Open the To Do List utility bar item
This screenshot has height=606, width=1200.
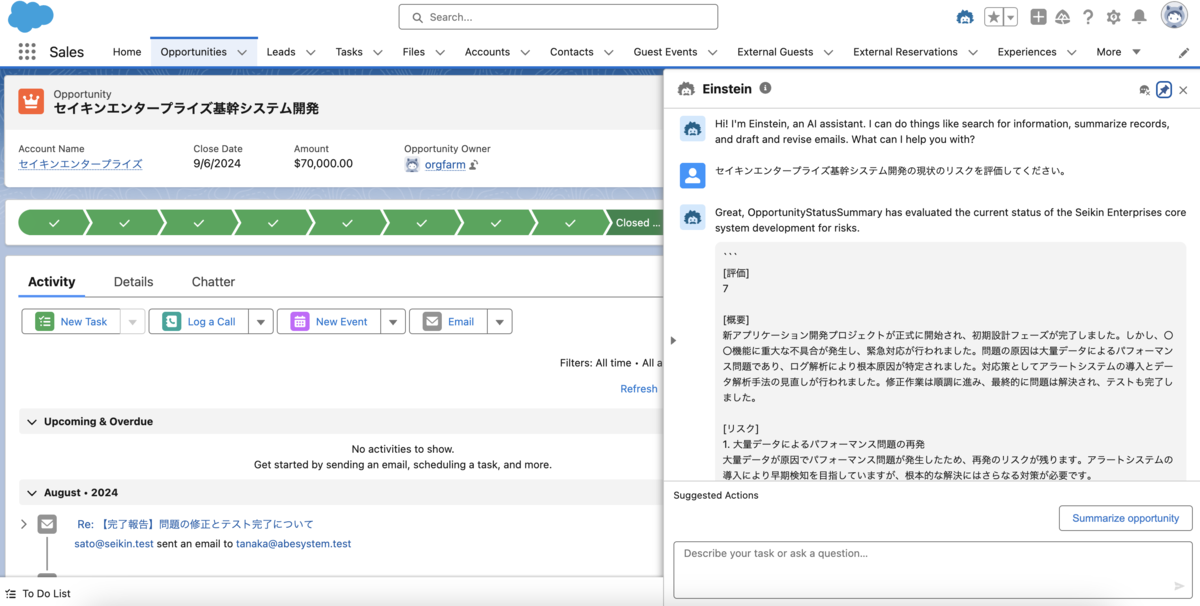click(37, 594)
